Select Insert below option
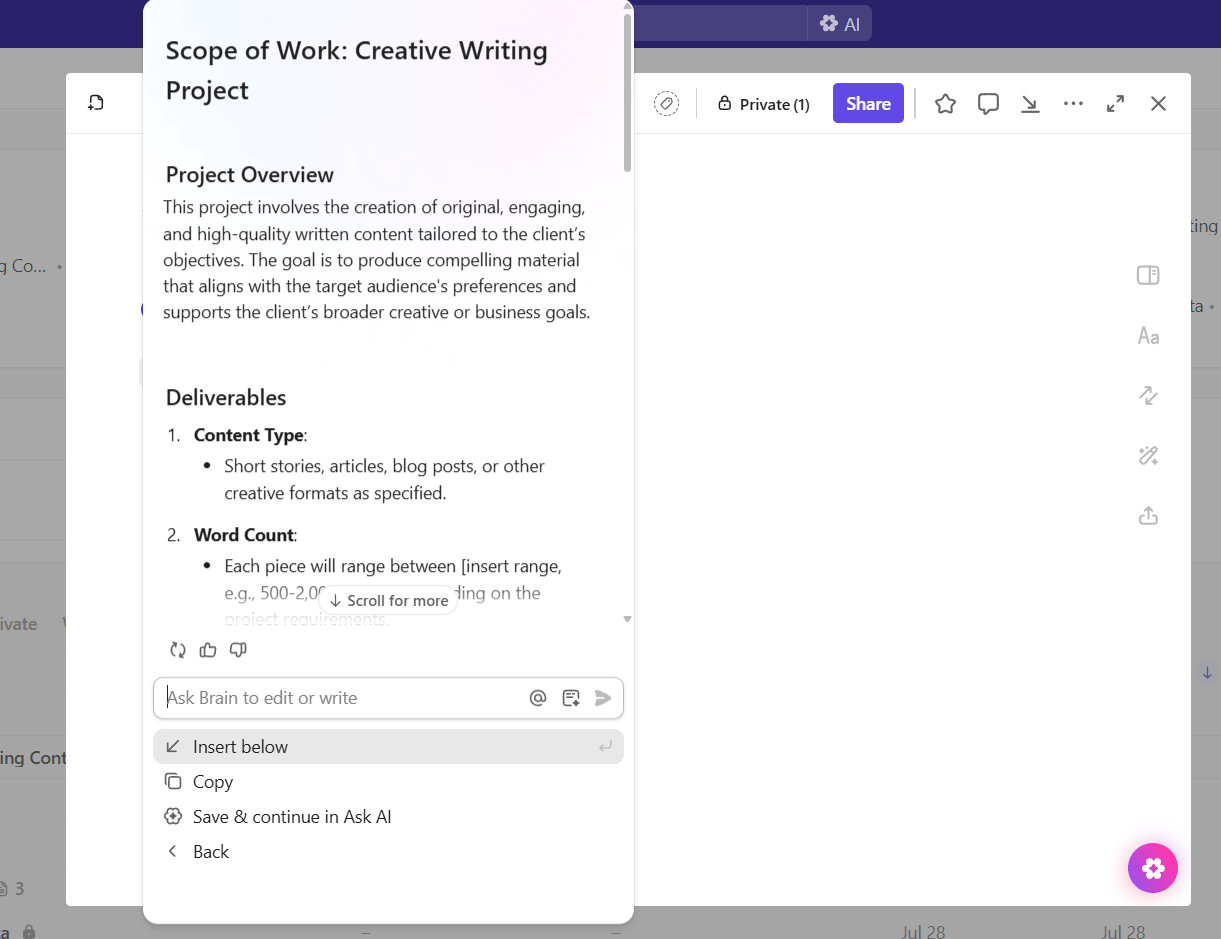The height and width of the screenshot is (939, 1221). (x=388, y=747)
